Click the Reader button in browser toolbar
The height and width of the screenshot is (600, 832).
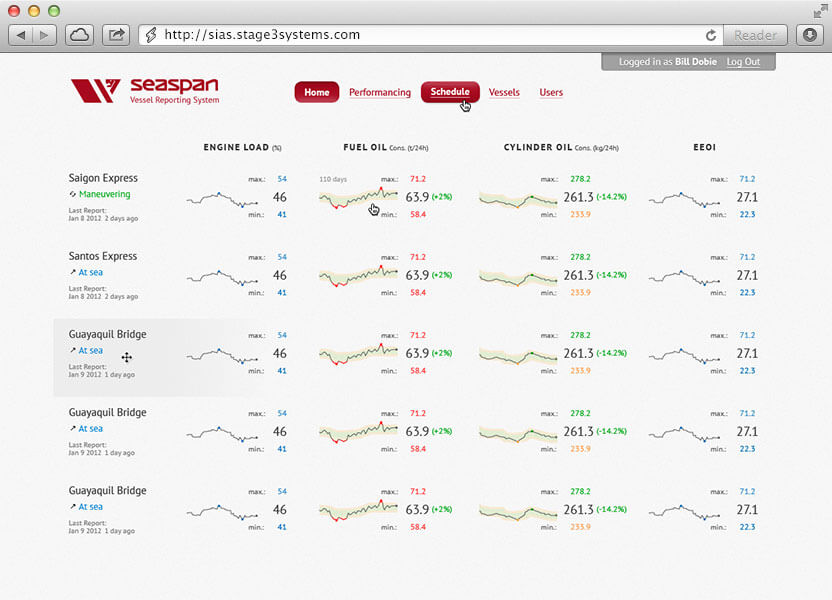(x=756, y=34)
